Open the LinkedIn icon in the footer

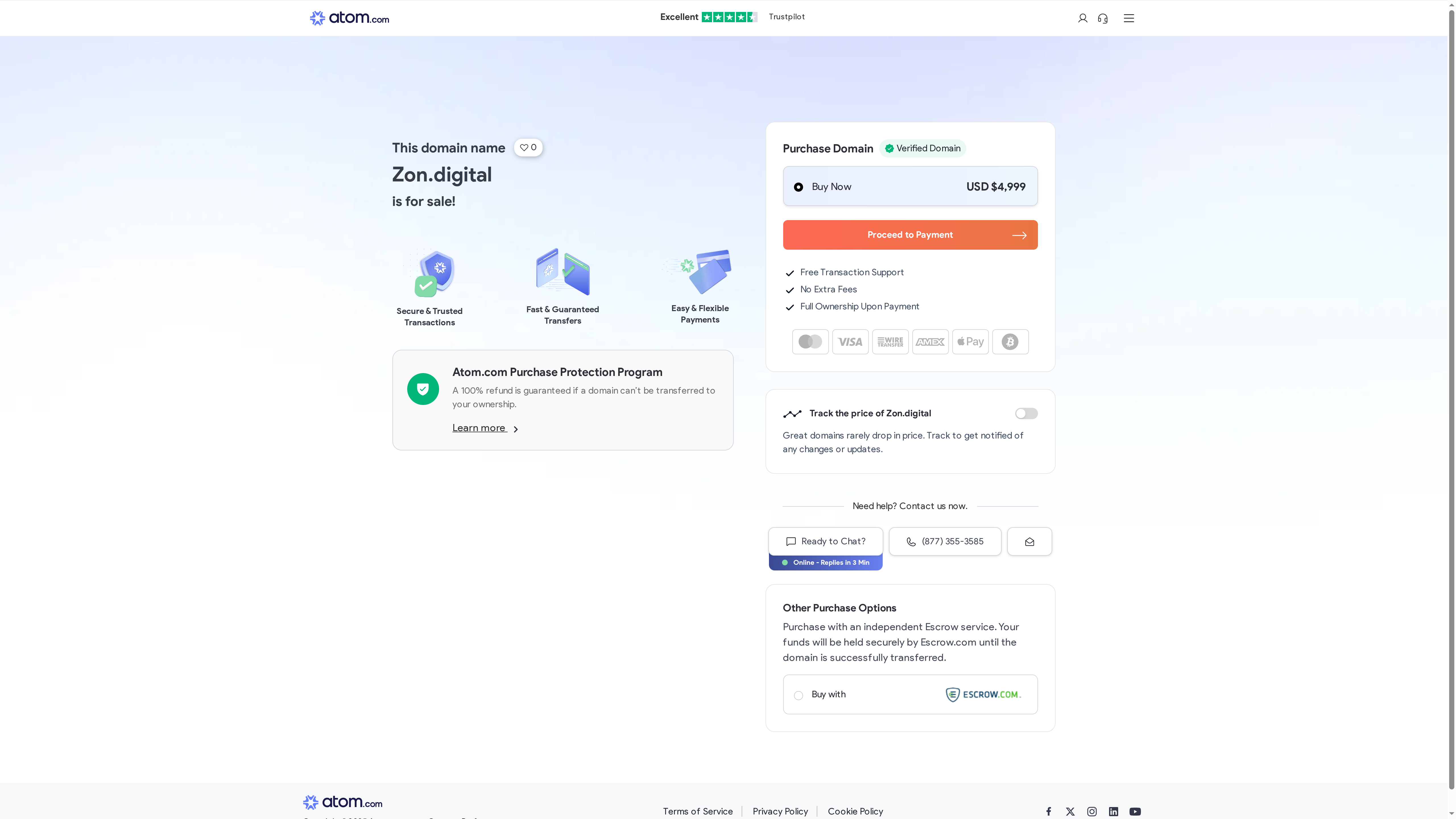click(x=1114, y=812)
